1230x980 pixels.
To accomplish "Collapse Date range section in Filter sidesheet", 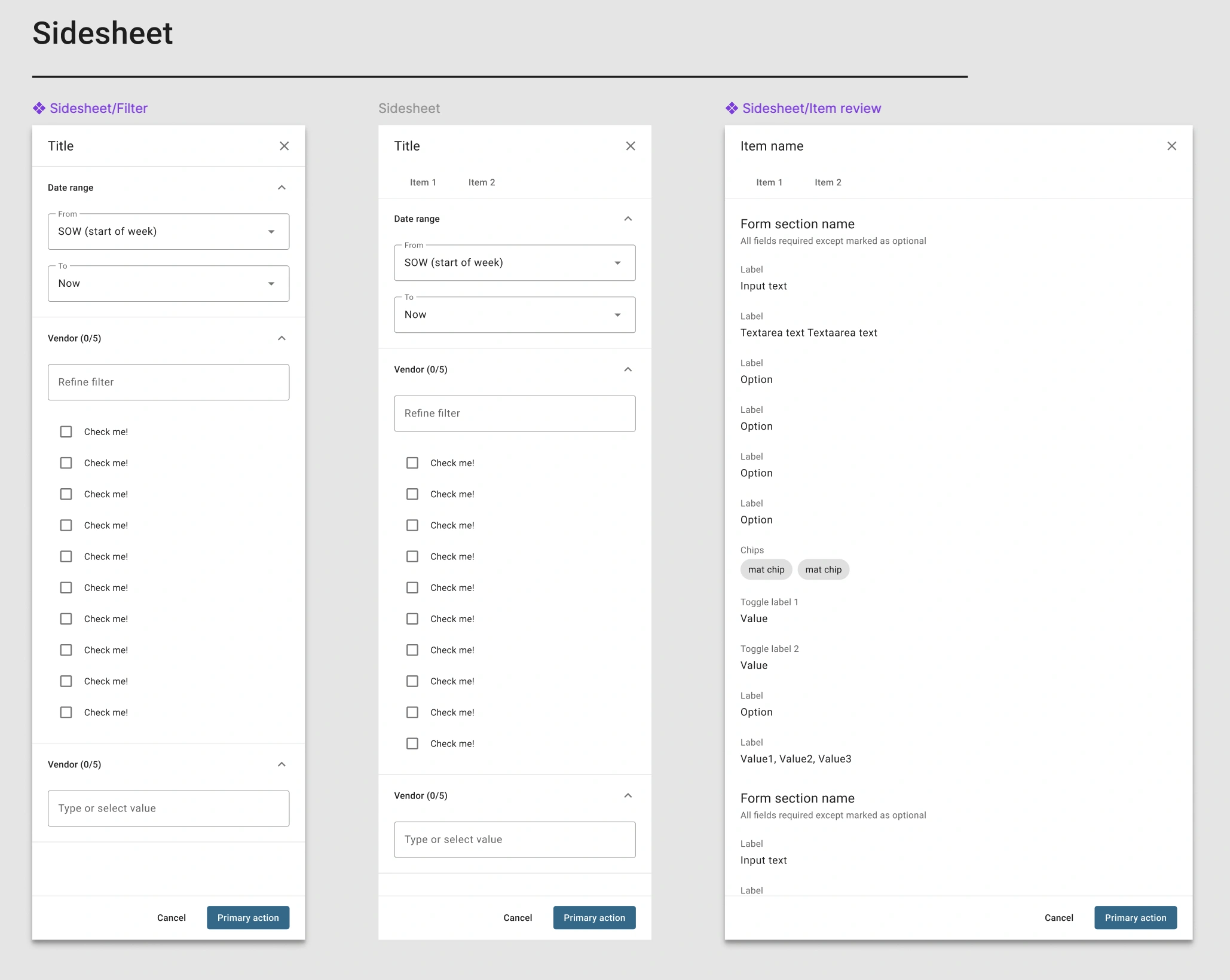I will click(282, 188).
